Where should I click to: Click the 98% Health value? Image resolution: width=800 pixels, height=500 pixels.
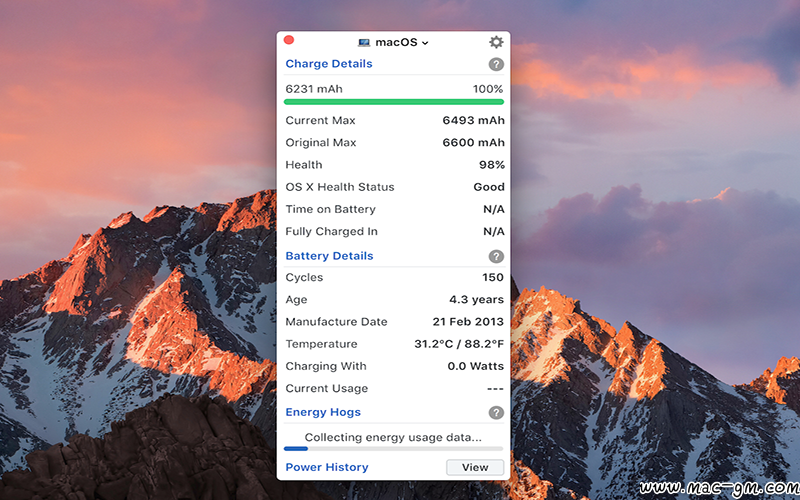(x=492, y=165)
